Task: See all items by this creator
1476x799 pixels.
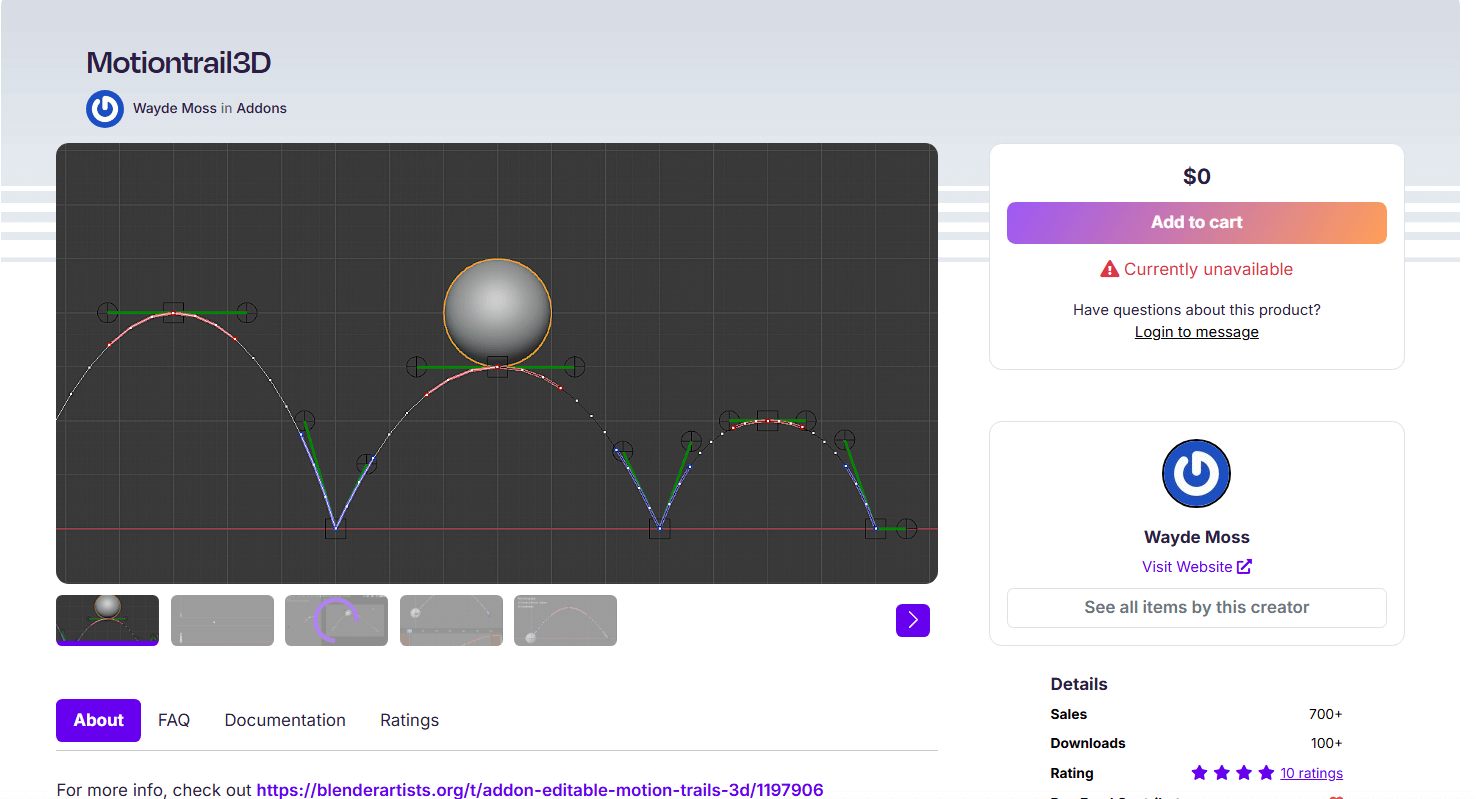Action: click(1197, 608)
